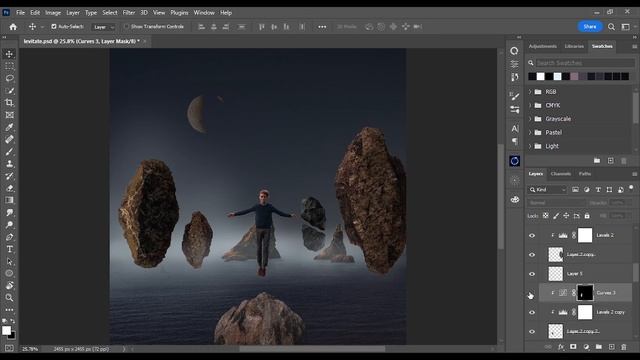Screen dimensions: 640x360
Task: Switch to the Adjustments tab
Action: (x=542, y=47)
